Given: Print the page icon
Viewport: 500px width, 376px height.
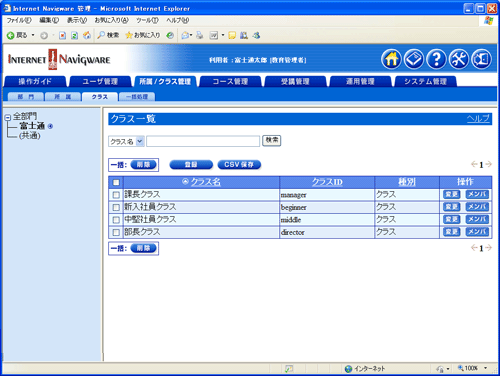Looking at the screenshot, I should (x=199, y=35).
